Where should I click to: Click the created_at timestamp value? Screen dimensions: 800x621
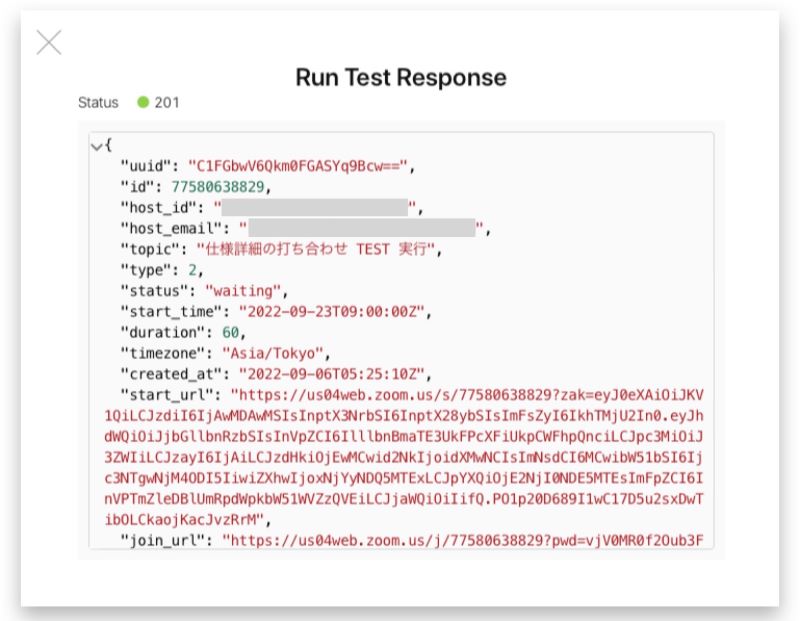point(332,374)
